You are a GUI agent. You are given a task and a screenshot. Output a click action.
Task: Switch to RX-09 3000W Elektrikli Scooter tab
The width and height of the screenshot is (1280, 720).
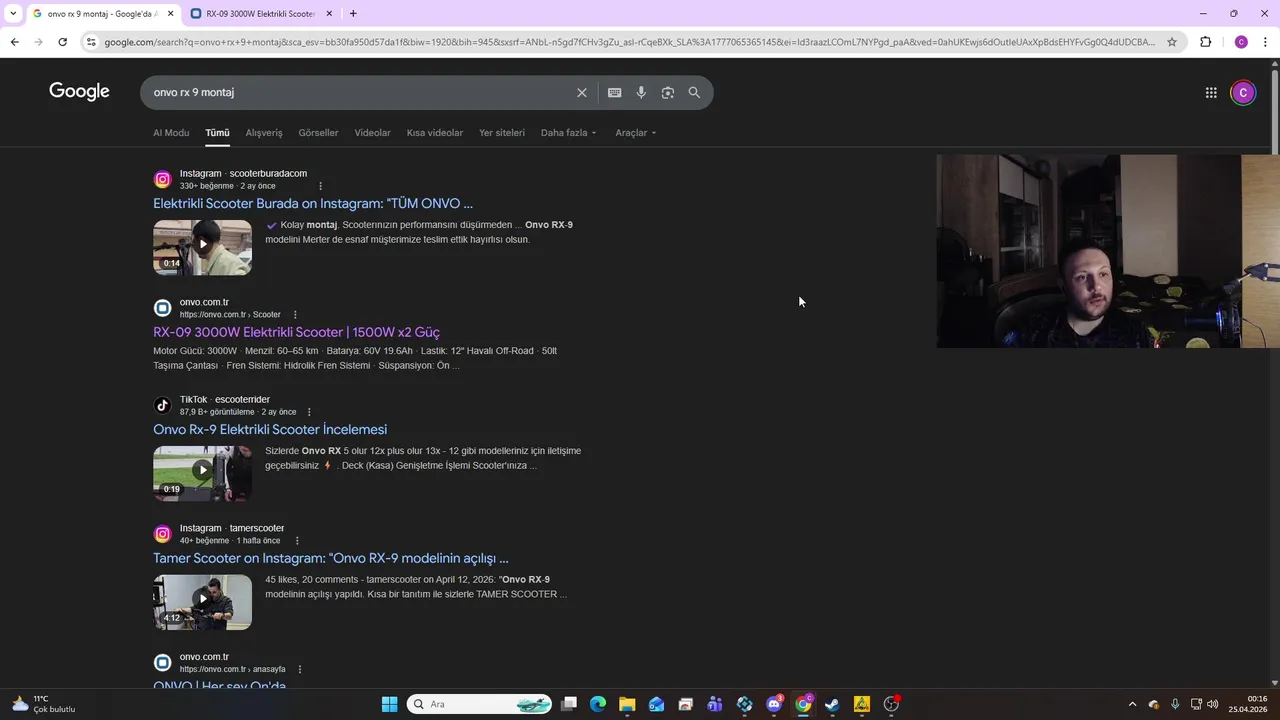click(x=262, y=14)
